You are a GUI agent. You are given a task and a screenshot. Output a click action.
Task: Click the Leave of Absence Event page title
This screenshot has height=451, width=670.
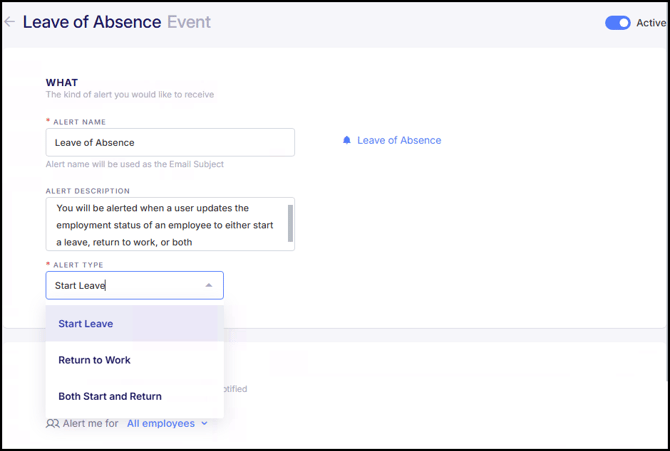point(117,22)
